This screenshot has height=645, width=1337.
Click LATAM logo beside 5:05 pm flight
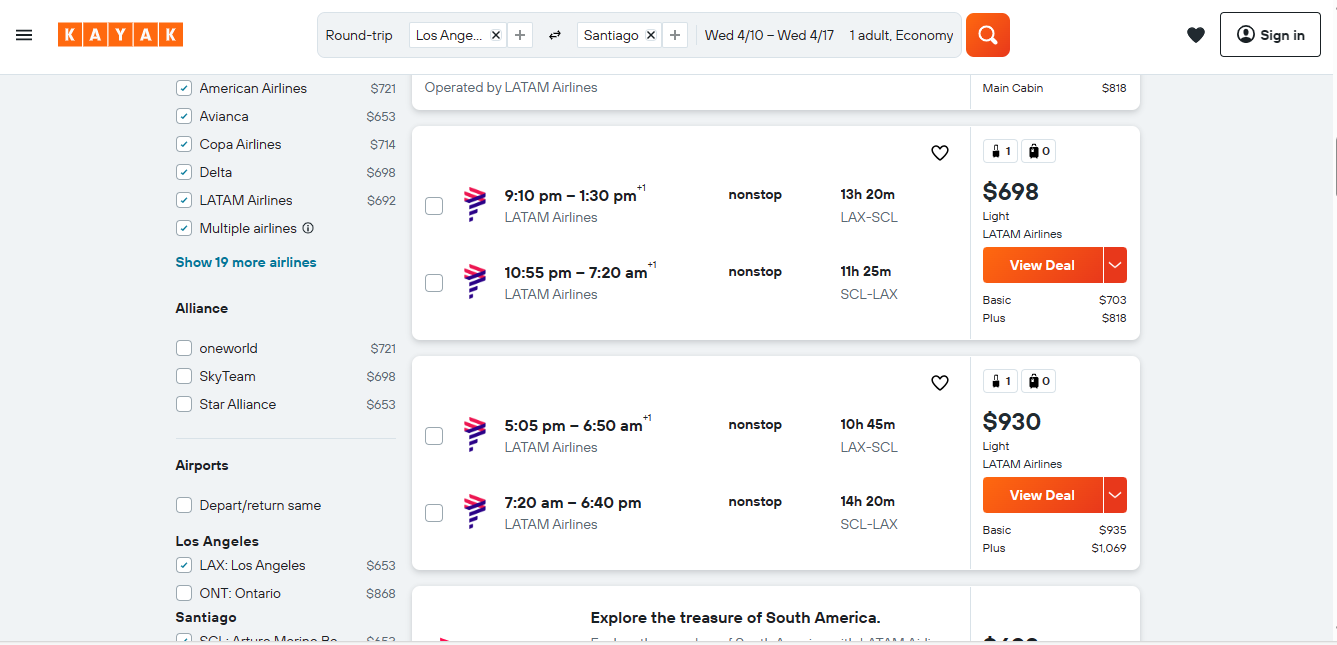(475, 434)
